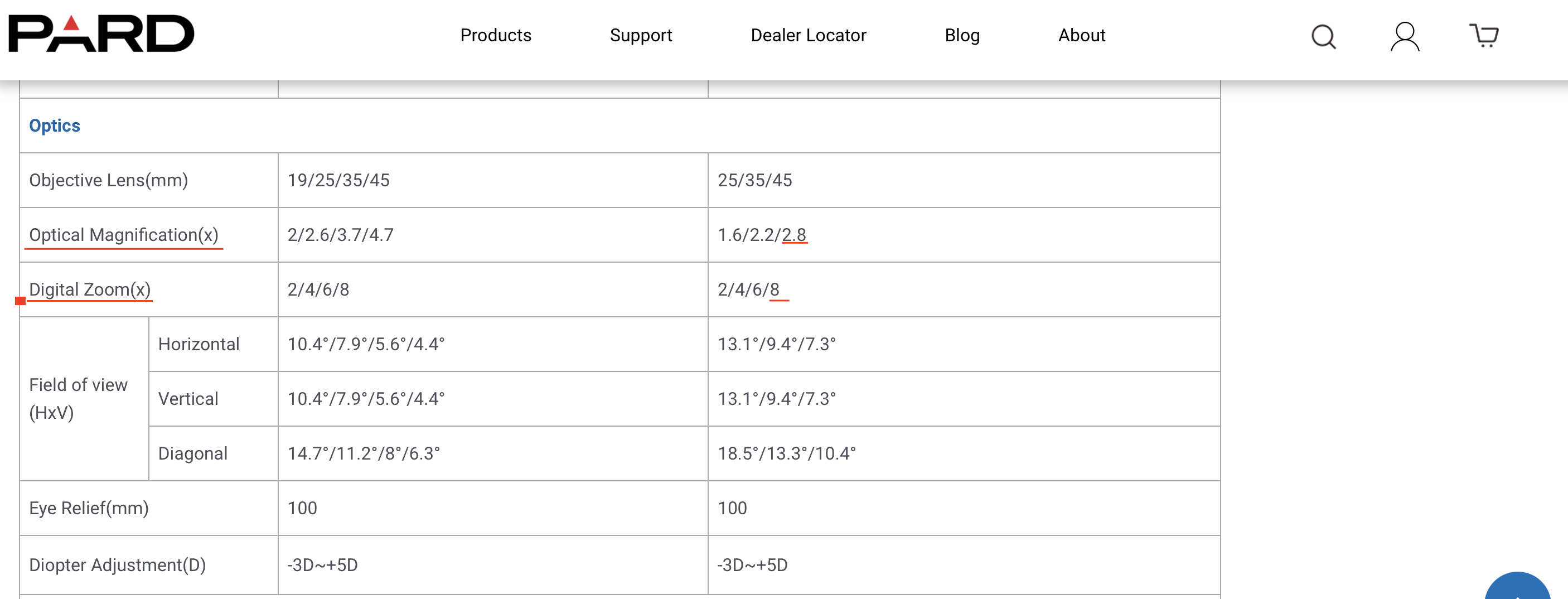Click the Eye Relief(mm) label
Viewport: 1568px width, 599px height.
[x=89, y=508]
